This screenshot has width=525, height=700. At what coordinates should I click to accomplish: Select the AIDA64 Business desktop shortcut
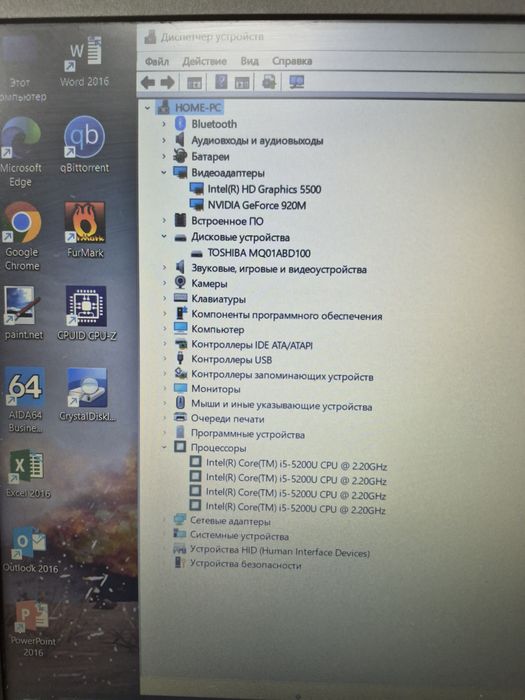coord(25,400)
